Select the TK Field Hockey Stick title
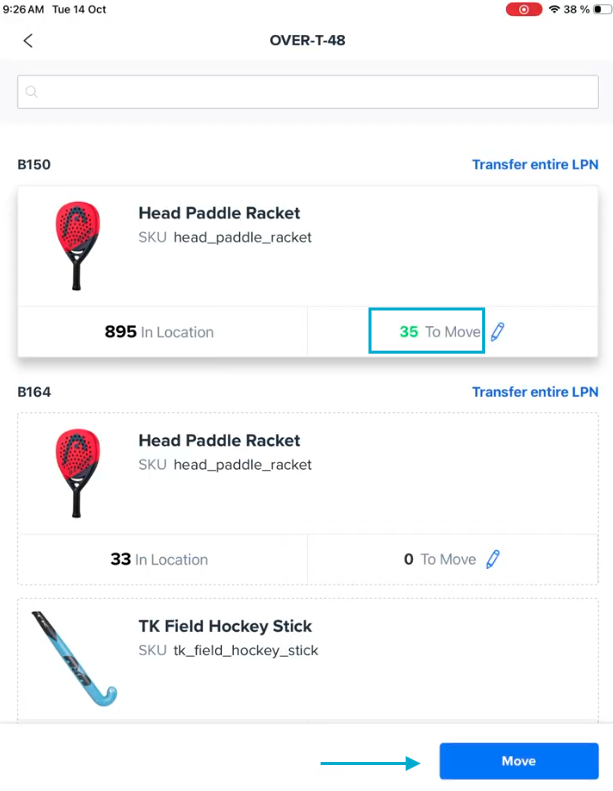This screenshot has width=613, height=791. [225, 626]
